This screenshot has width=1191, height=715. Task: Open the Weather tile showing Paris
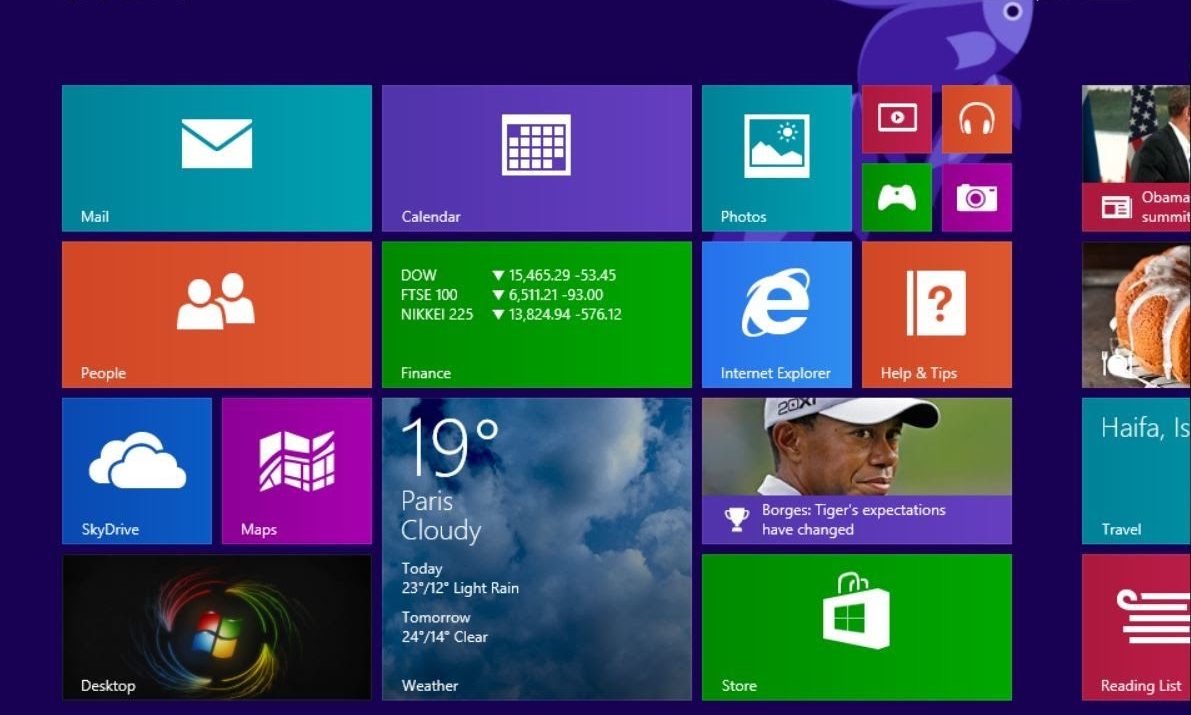pos(536,549)
